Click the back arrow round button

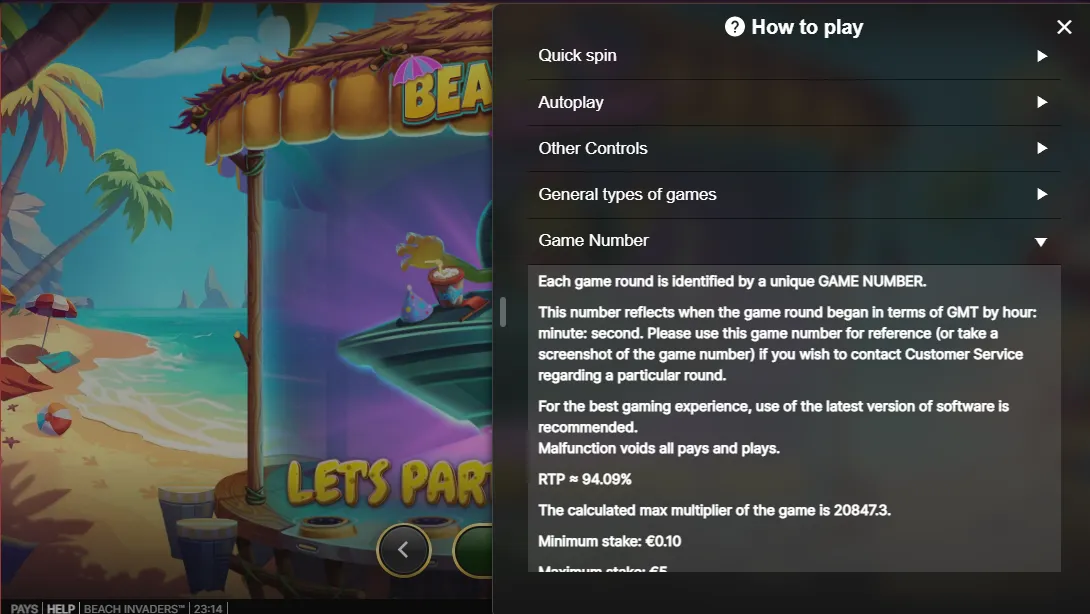coord(404,549)
